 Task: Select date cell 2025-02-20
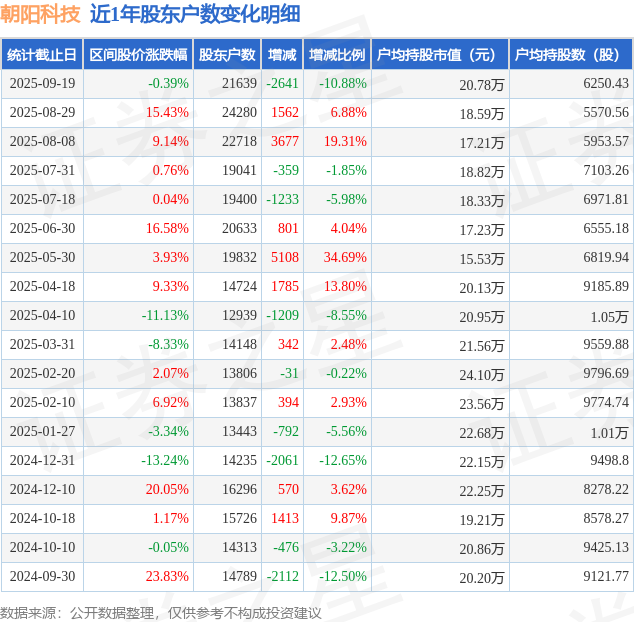pyautogui.click(x=42, y=373)
